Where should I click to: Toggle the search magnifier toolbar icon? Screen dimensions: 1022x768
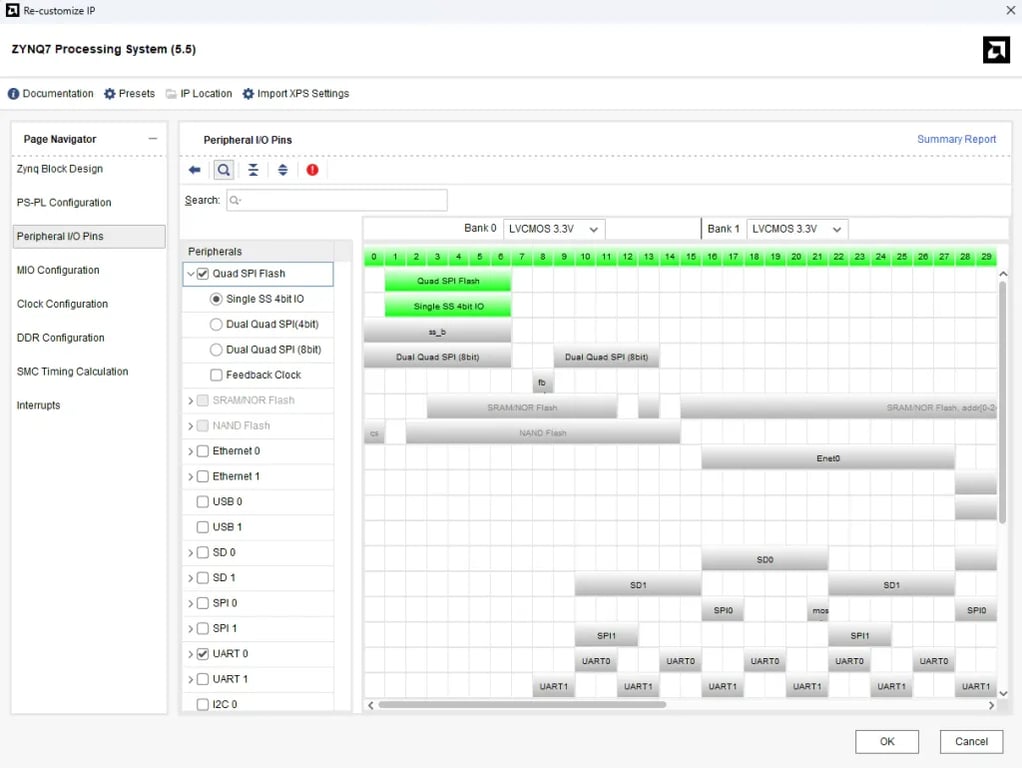click(x=224, y=170)
